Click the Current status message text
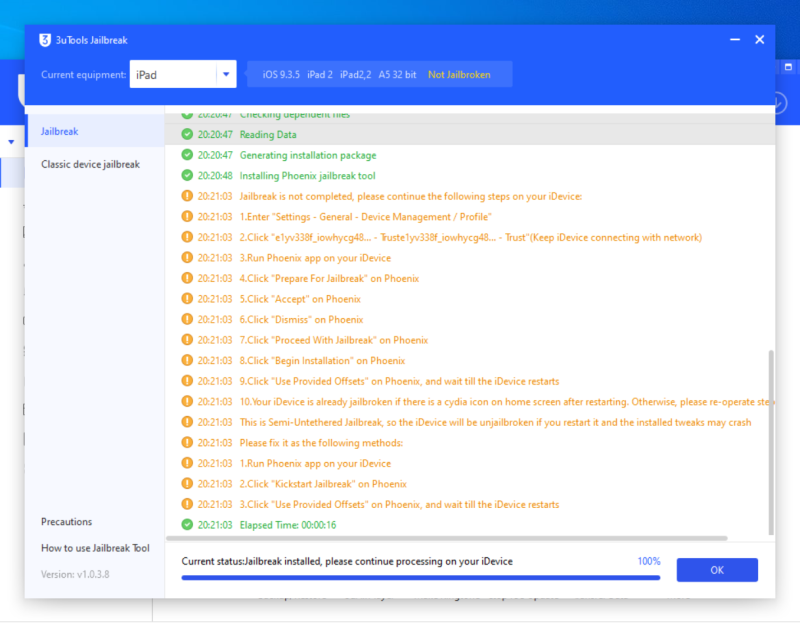800x623 pixels. (347, 561)
